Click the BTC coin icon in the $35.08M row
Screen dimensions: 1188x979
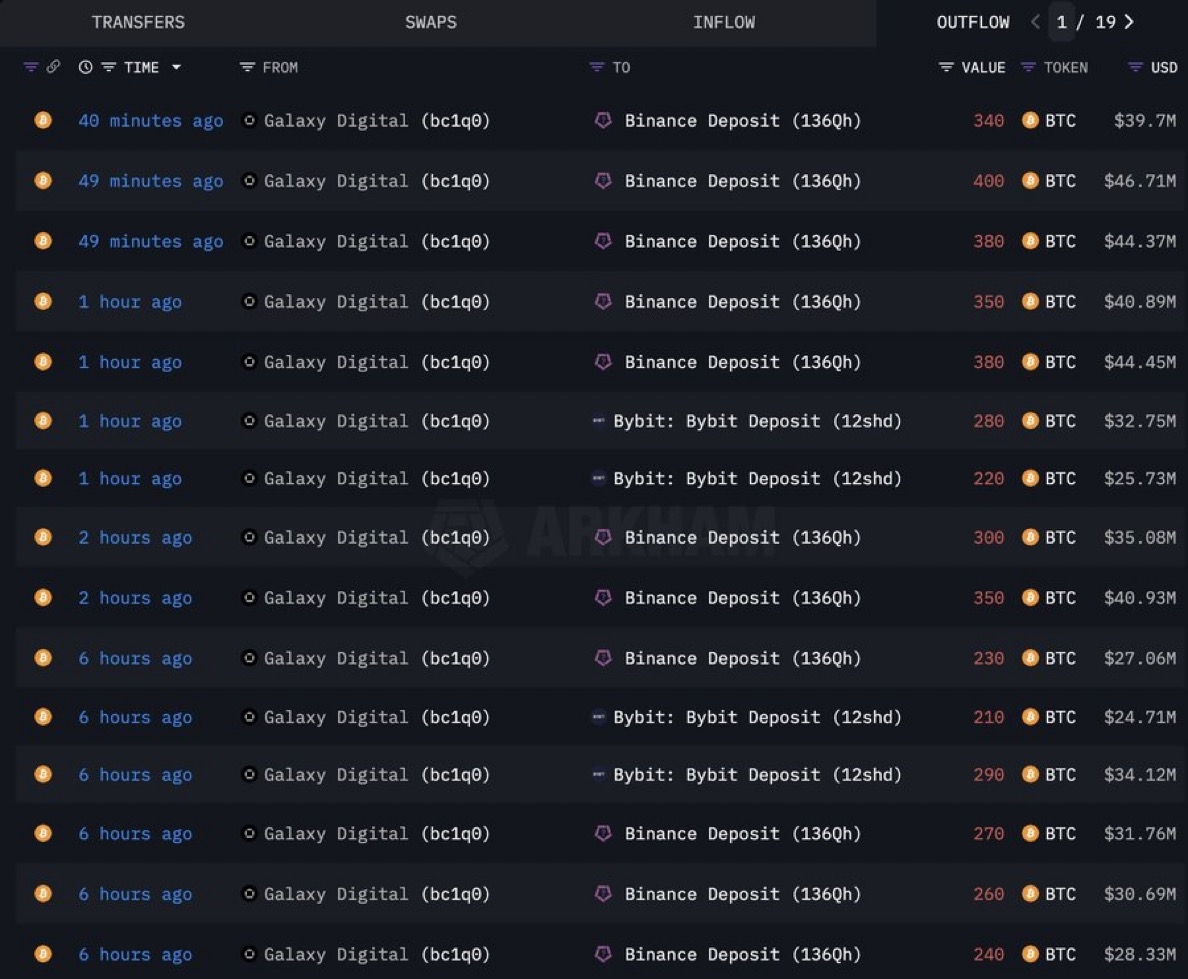point(1030,536)
